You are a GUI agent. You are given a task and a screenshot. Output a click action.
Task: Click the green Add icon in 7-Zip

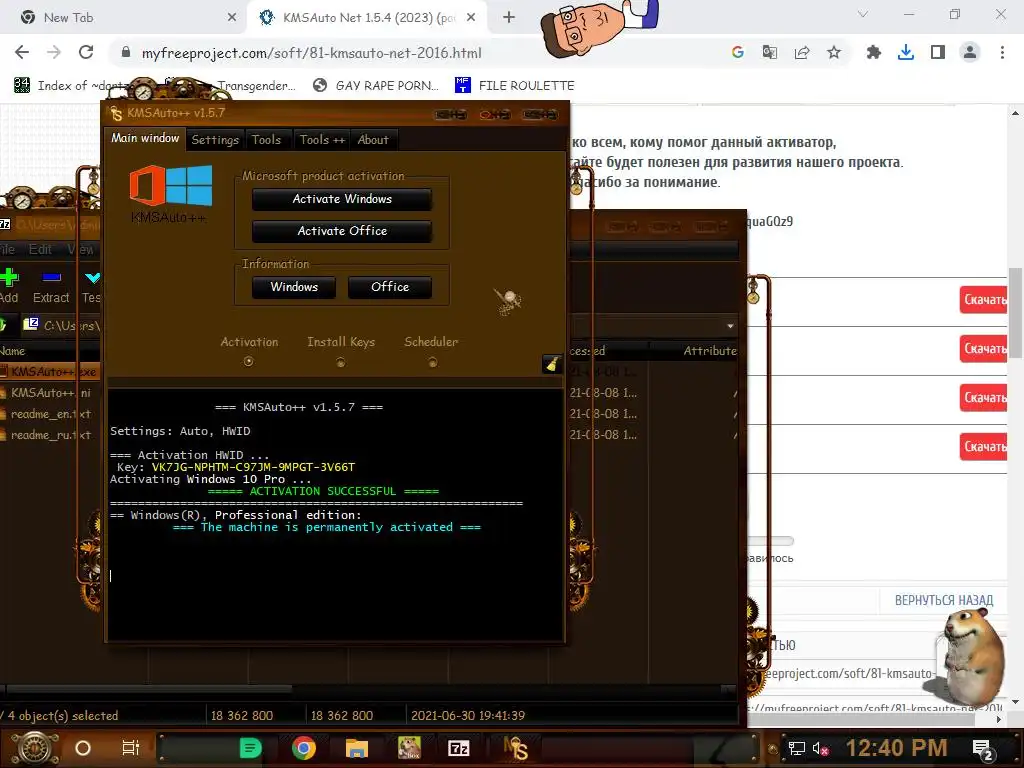[x=9, y=278]
